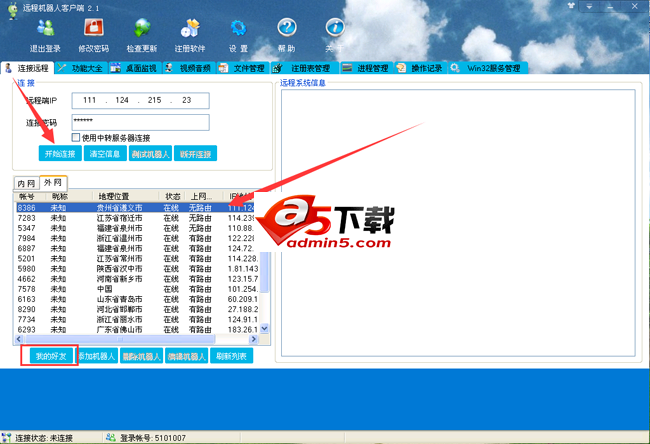Click the 退出登录 (logout) toolbar icon
The width and height of the screenshot is (650, 444).
46,35
